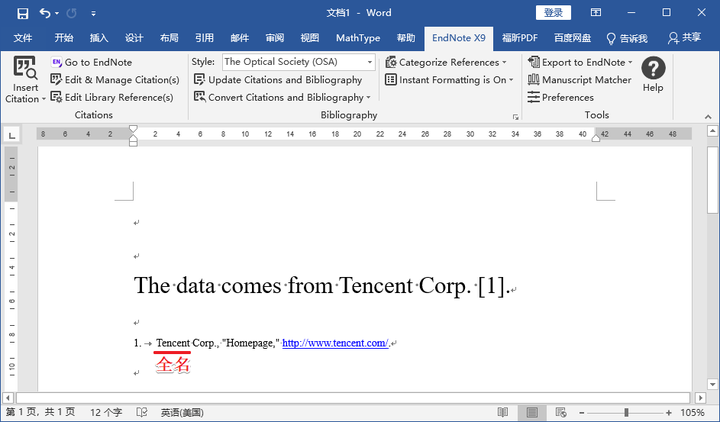This screenshot has height=422, width=720.
Task: Switch to Read Mode view
Action: tap(503, 412)
